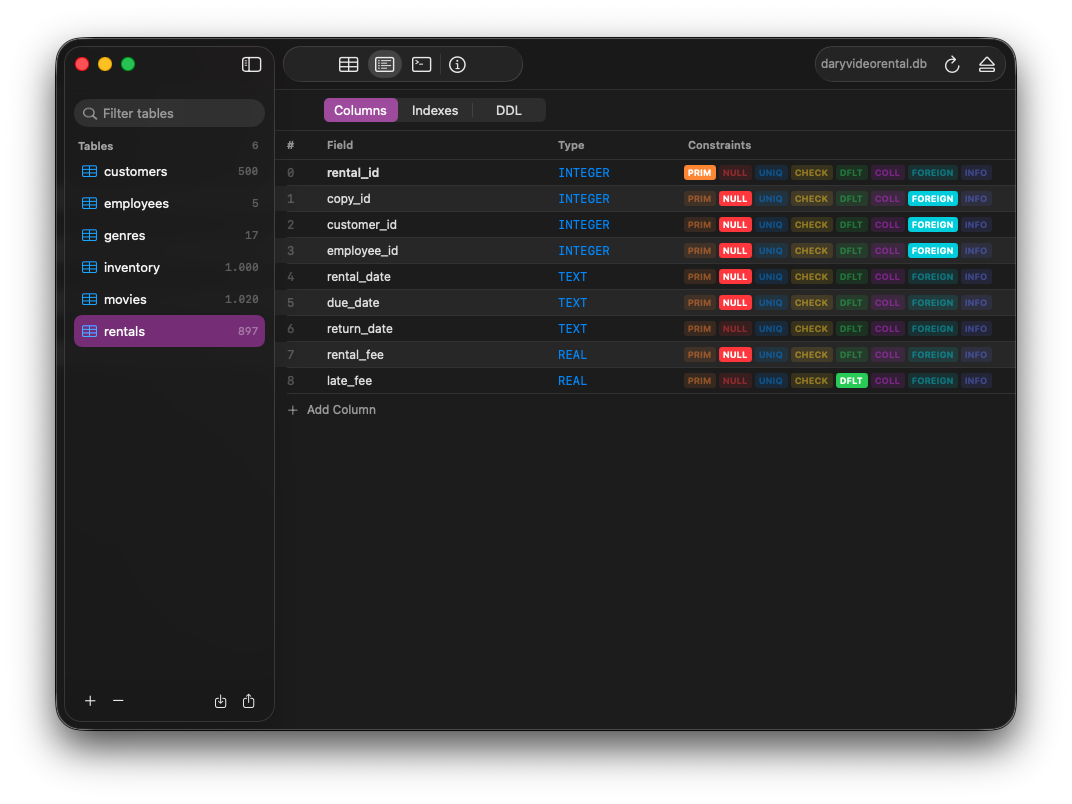The width and height of the screenshot is (1072, 804).
Task: Select the rentals table
Action: click(170, 332)
